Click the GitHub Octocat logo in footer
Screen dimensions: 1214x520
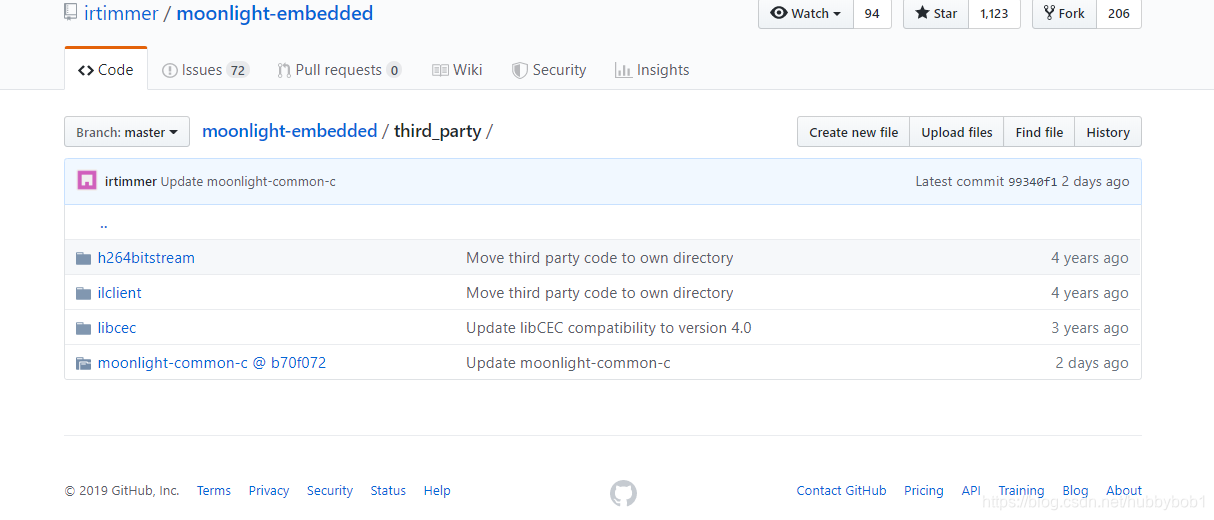click(x=623, y=492)
